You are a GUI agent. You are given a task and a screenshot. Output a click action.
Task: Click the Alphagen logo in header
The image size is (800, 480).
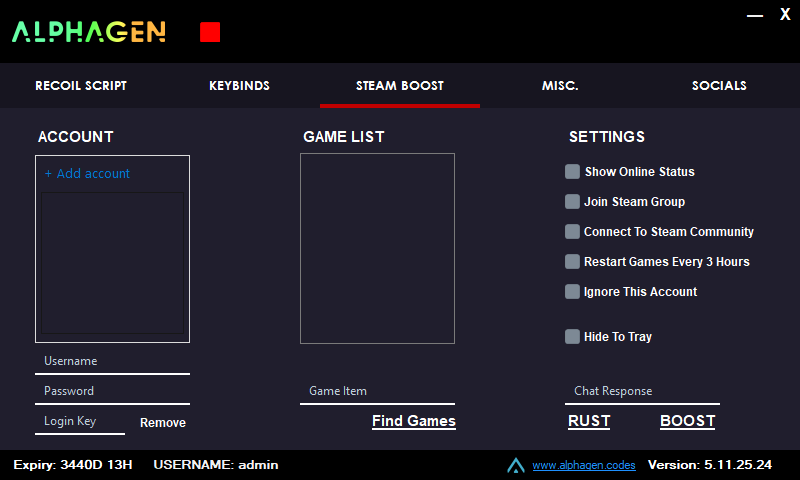pyautogui.click(x=89, y=32)
